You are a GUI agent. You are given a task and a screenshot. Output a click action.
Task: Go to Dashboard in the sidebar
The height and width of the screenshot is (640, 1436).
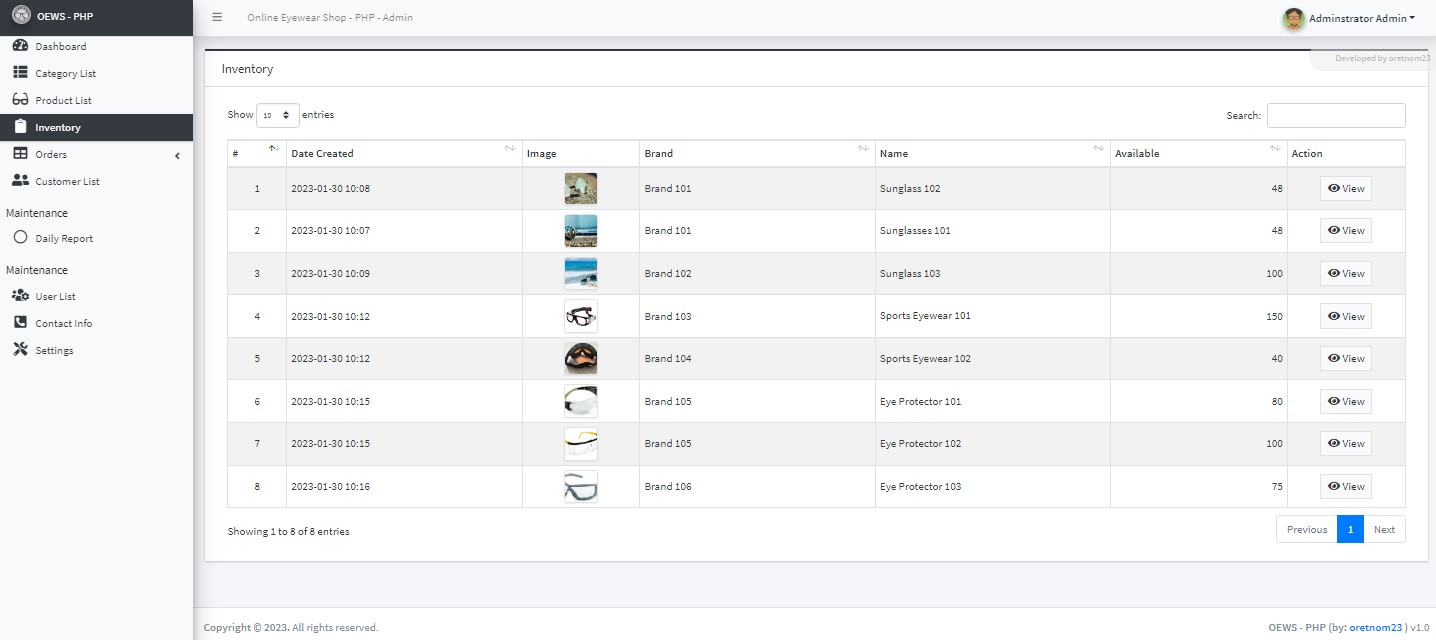tap(96, 46)
